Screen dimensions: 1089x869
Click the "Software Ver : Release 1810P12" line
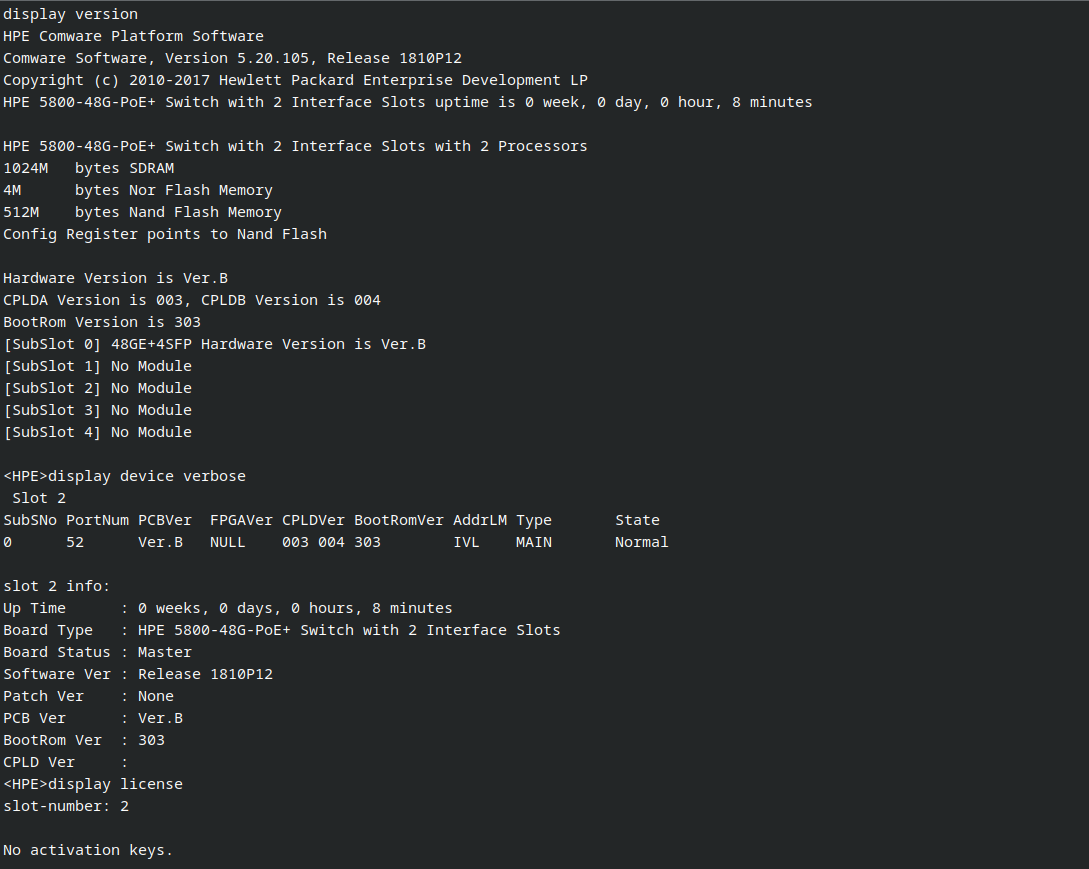pos(137,674)
